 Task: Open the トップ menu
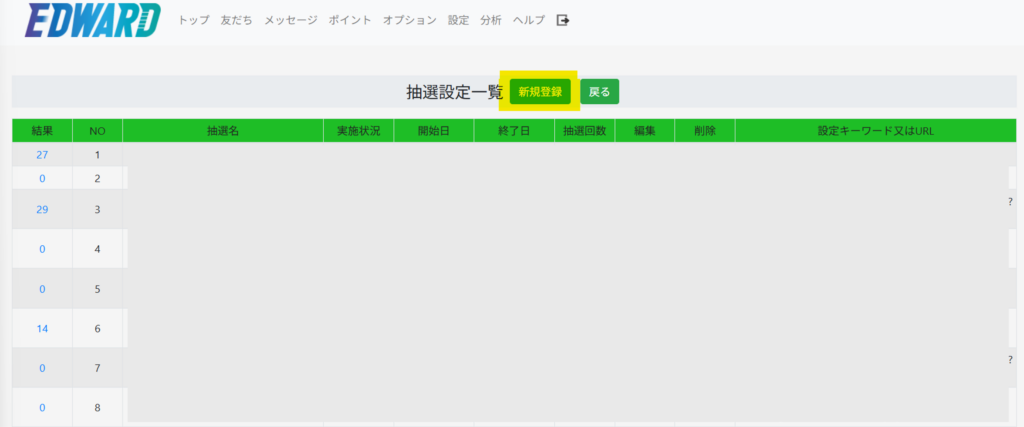194,20
